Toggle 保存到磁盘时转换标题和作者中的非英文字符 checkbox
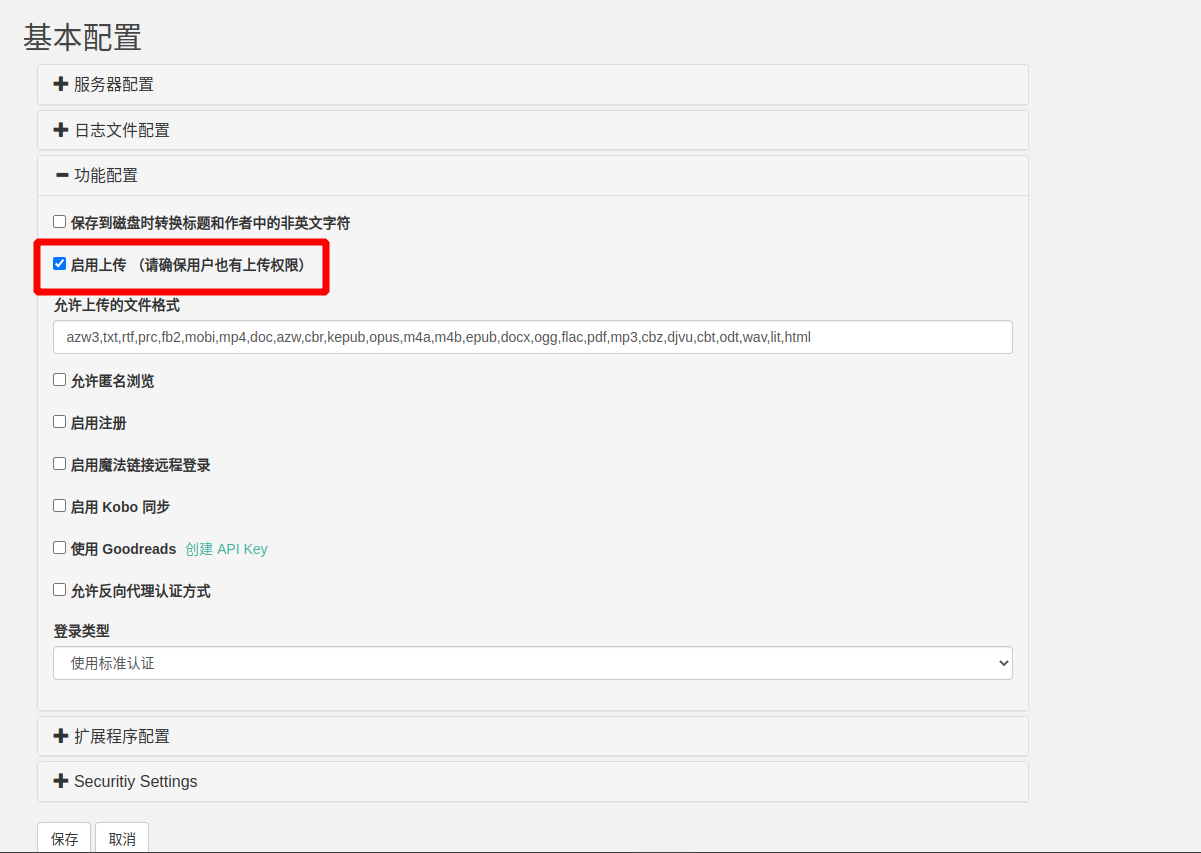1201x853 pixels. pos(60,222)
